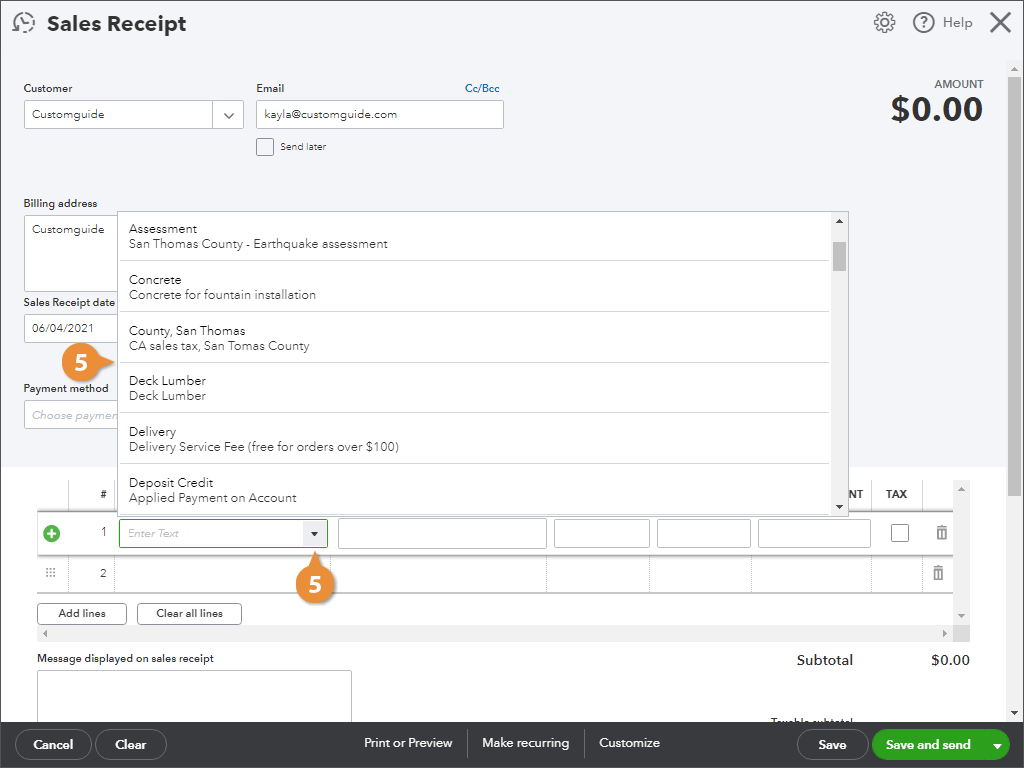Click the green add line icon
The height and width of the screenshot is (768, 1024).
(51, 532)
